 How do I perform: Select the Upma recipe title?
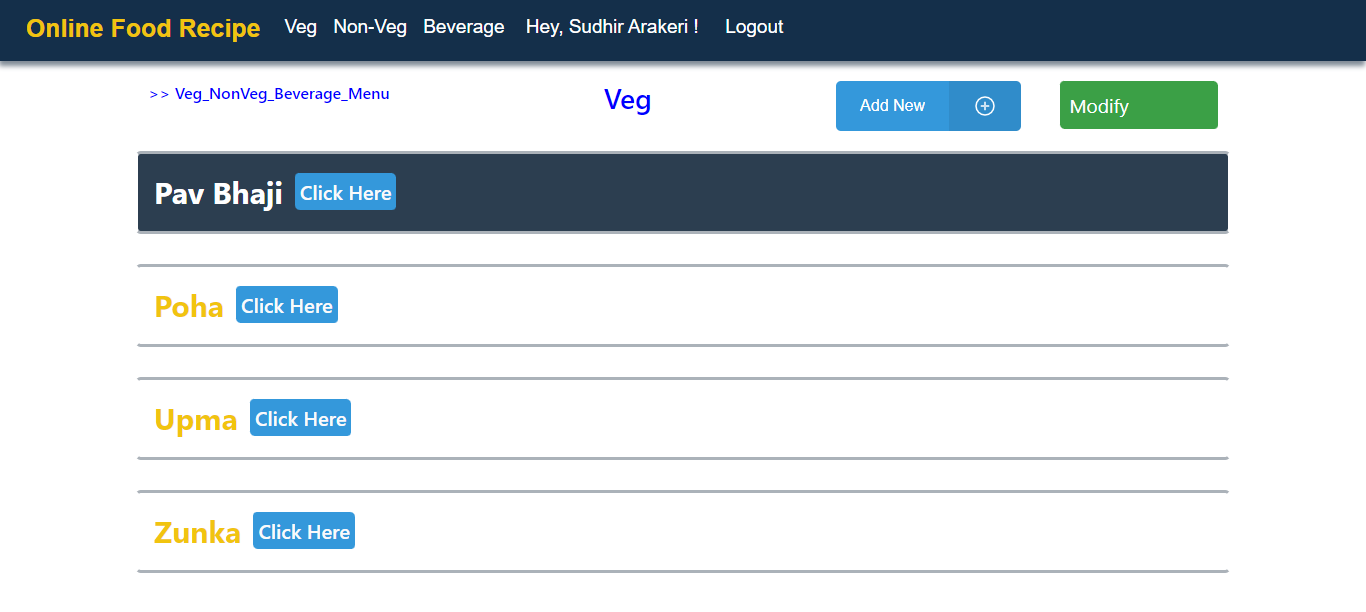pyautogui.click(x=196, y=419)
